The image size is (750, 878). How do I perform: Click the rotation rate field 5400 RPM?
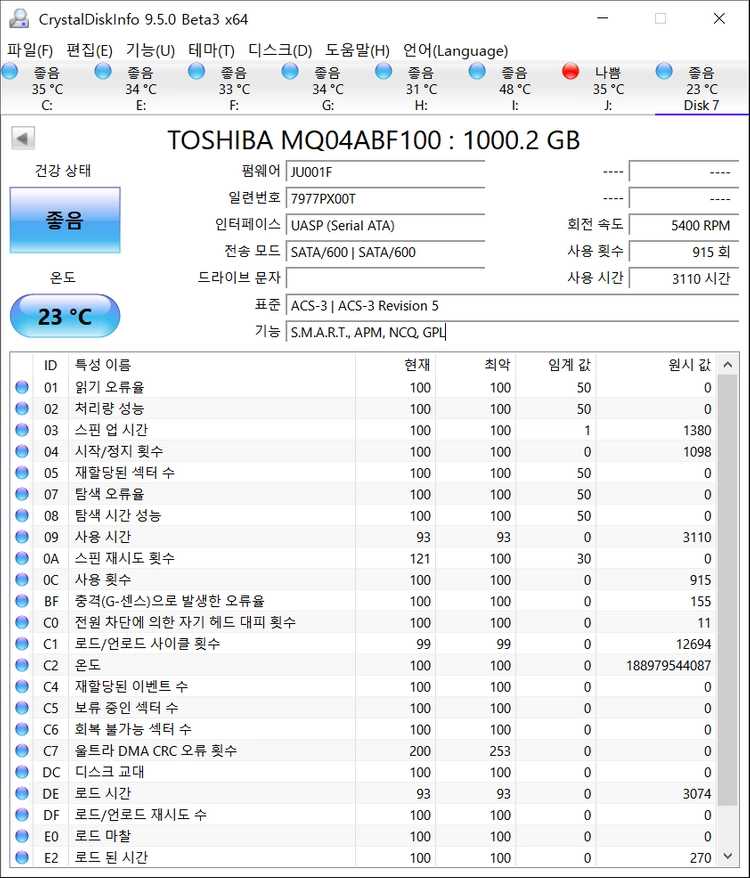click(x=684, y=225)
